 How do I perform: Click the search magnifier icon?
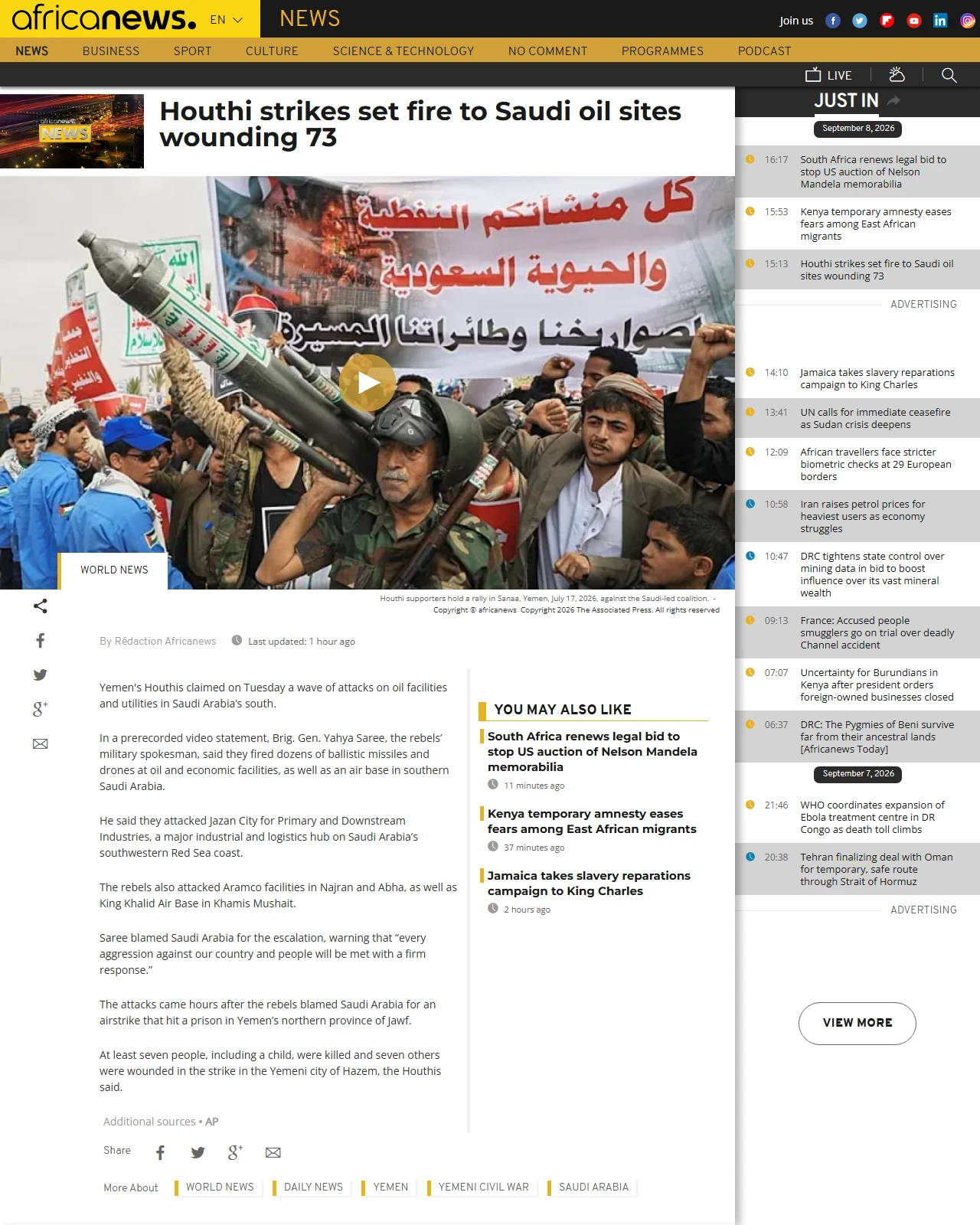coord(949,75)
